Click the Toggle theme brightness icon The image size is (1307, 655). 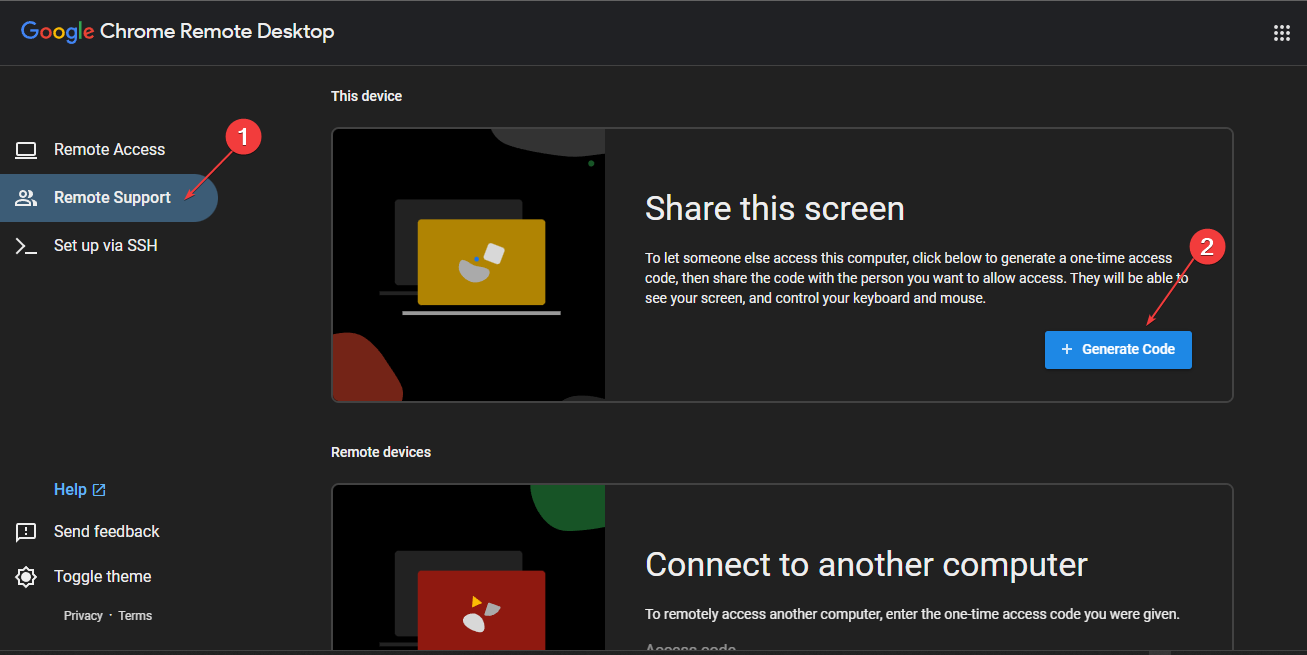pyautogui.click(x=26, y=577)
